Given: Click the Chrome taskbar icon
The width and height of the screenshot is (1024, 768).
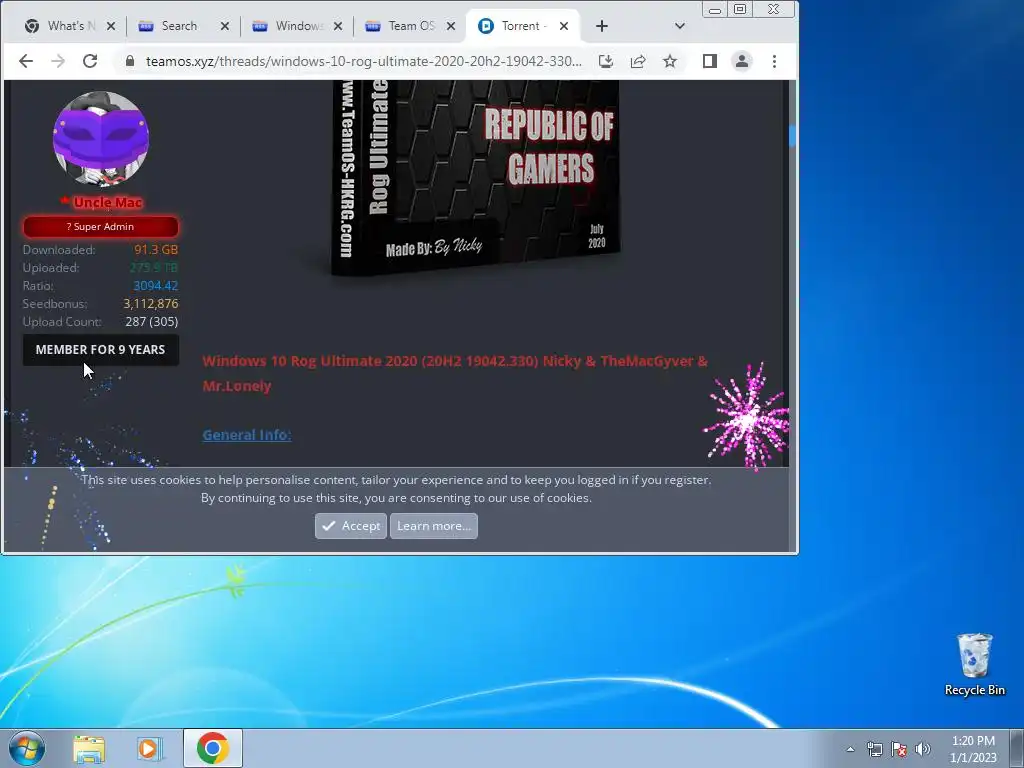Looking at the screenshot, I should click(213, 748).
